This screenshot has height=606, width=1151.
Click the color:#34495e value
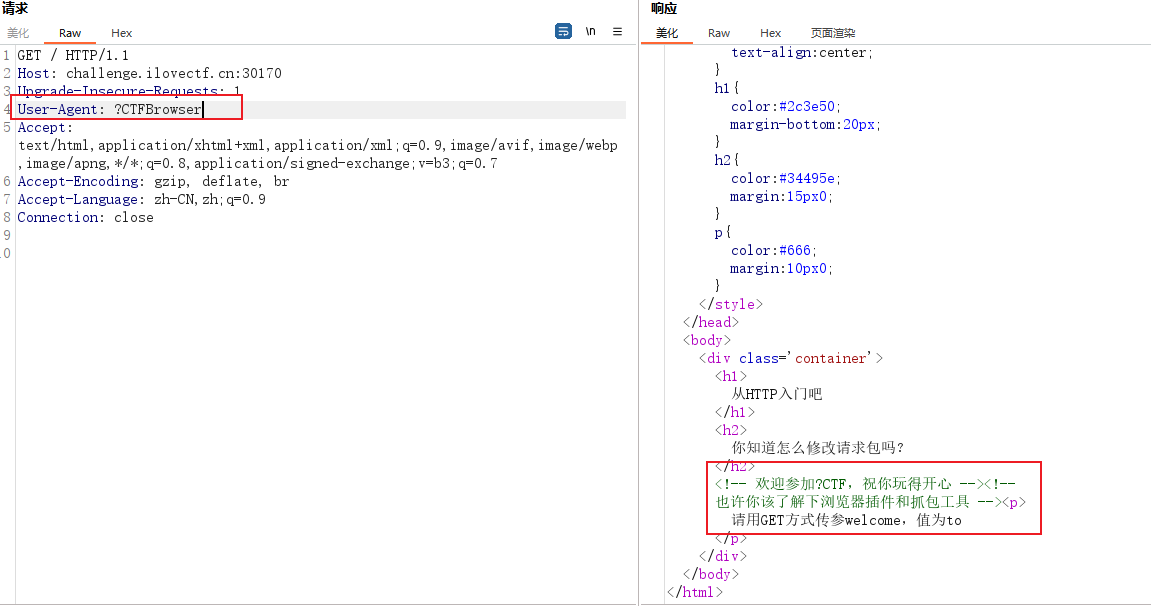point(807,178)
